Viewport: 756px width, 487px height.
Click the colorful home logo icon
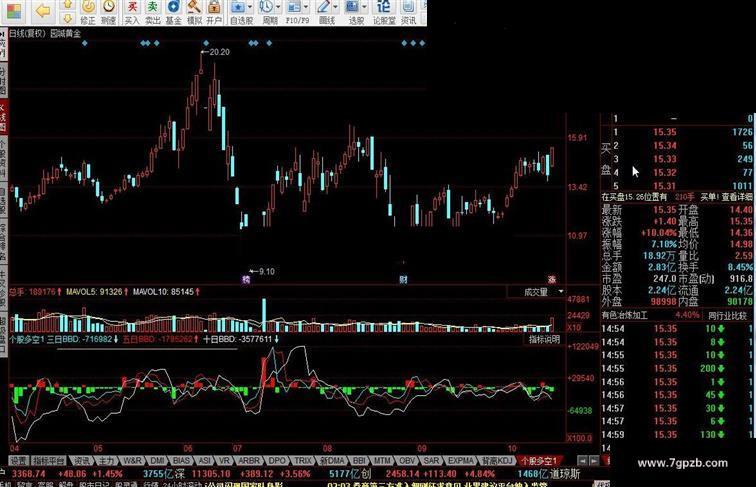[x=14, y=12]
